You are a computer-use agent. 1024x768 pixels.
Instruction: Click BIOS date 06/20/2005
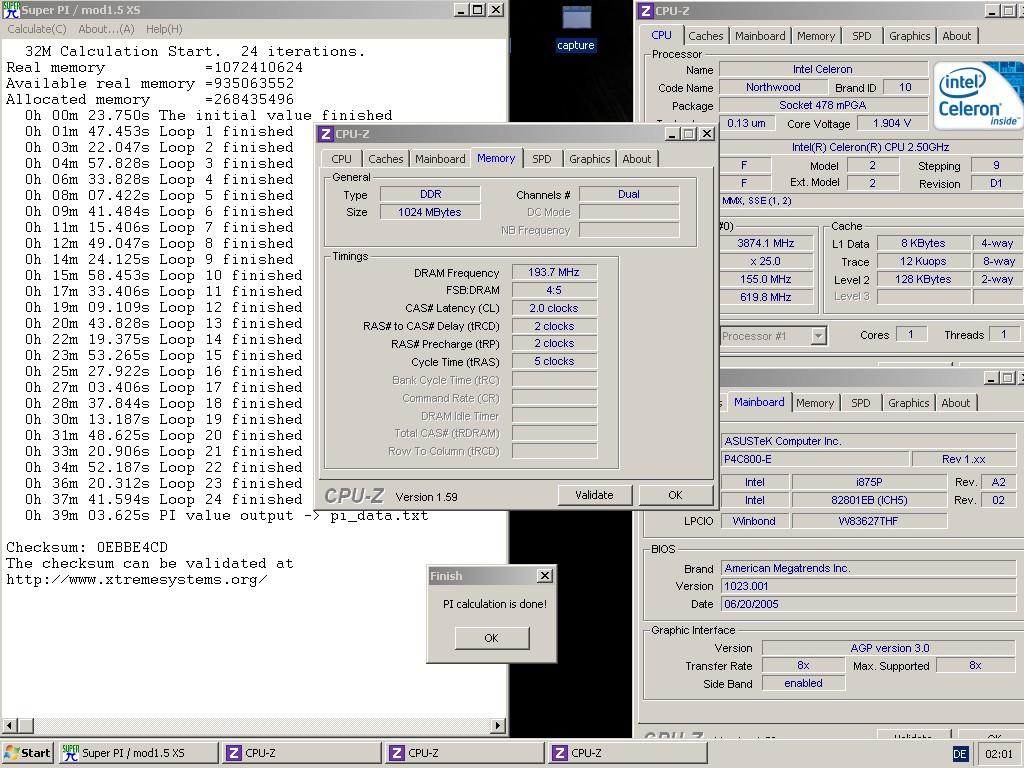[869, 604]
